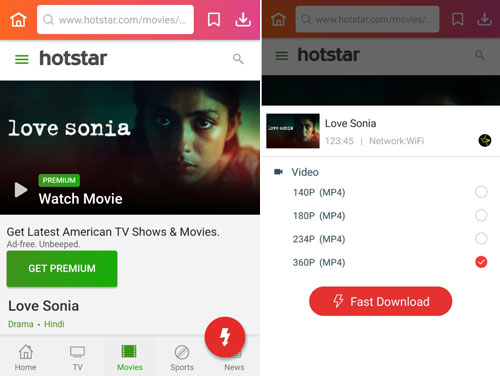Toggle the checked 360P (MP4) option

(481, 262)
